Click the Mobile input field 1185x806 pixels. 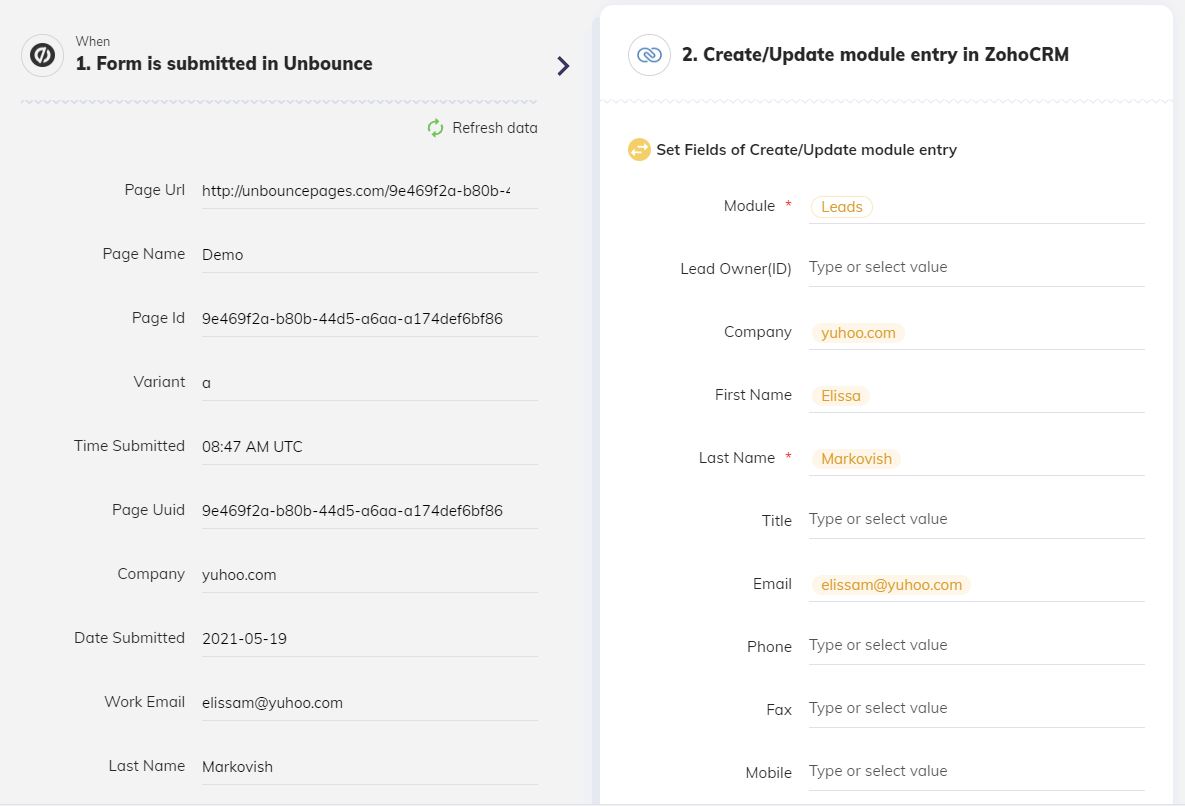coord(976,771)
